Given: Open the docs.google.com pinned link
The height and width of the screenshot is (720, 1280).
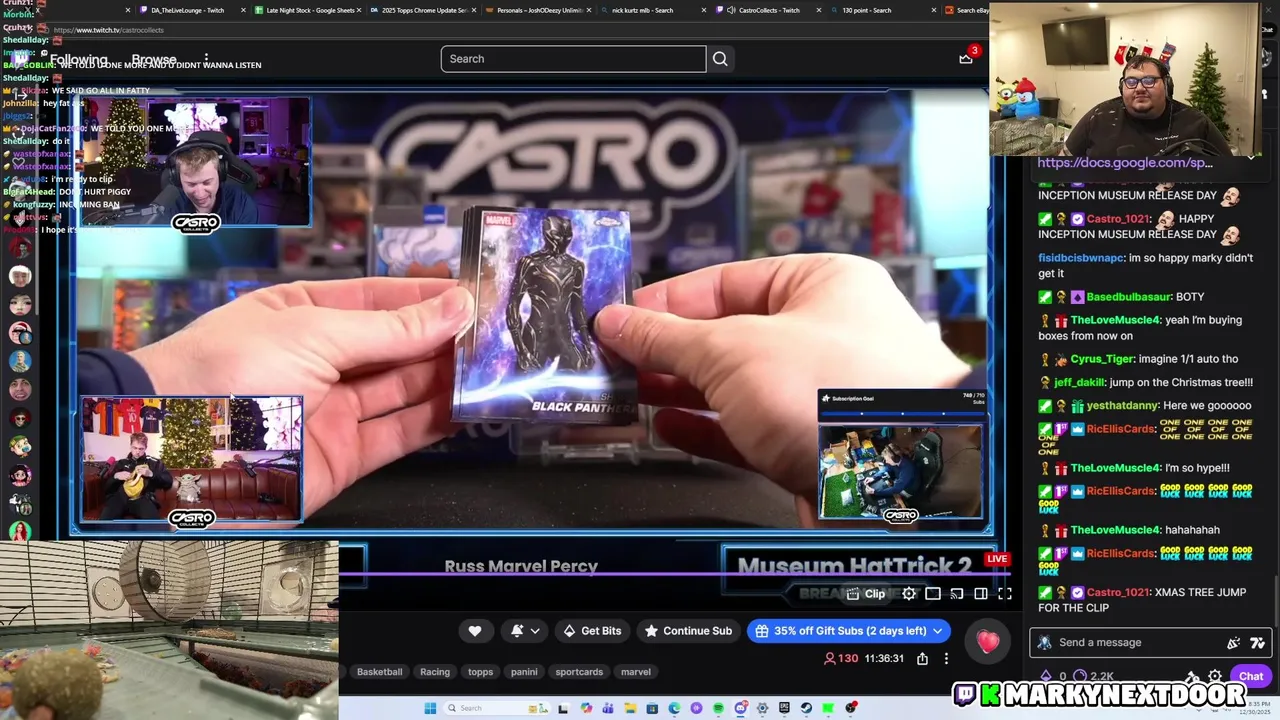Looking at the screenshot, I should coord(1125,162).
